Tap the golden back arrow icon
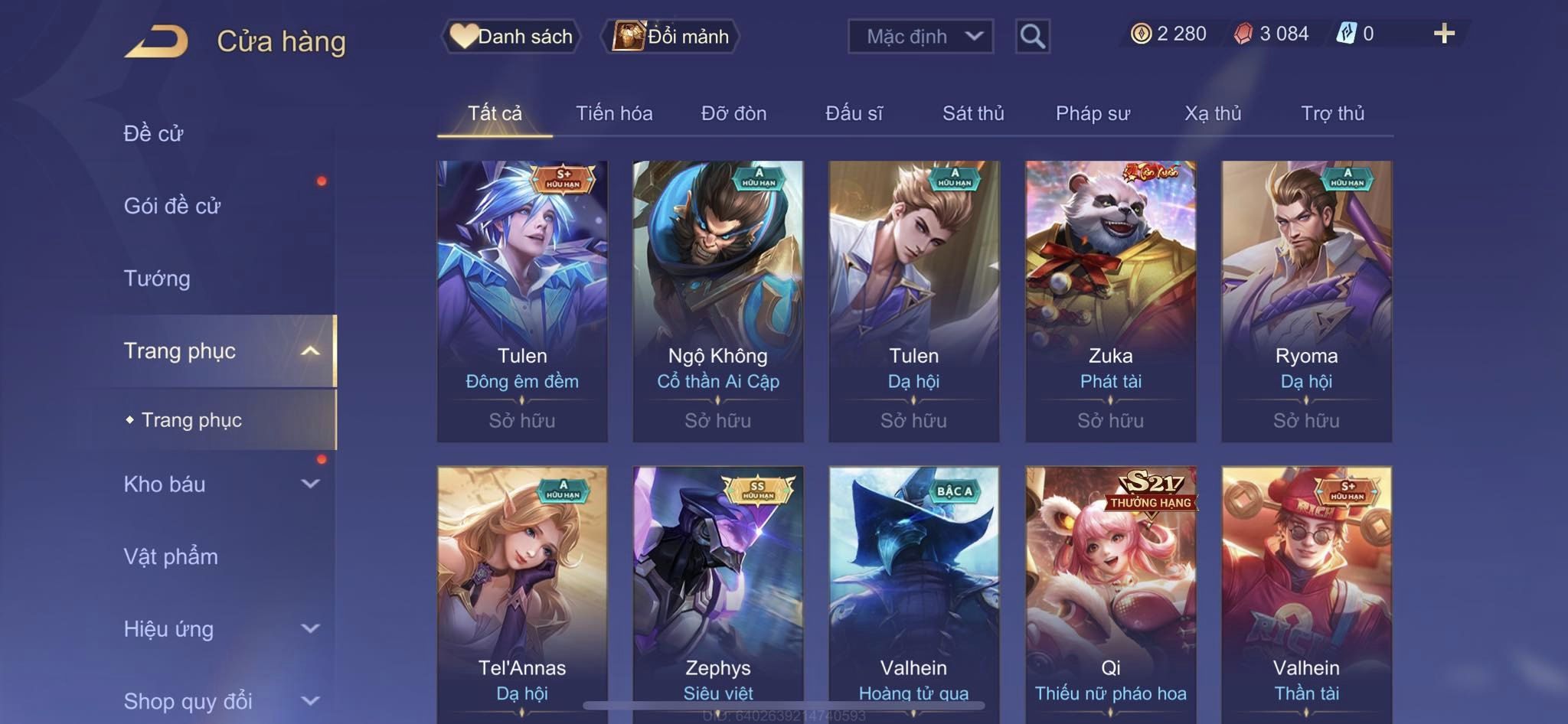The image size is (1568, 724). click(x=156, y=41)
